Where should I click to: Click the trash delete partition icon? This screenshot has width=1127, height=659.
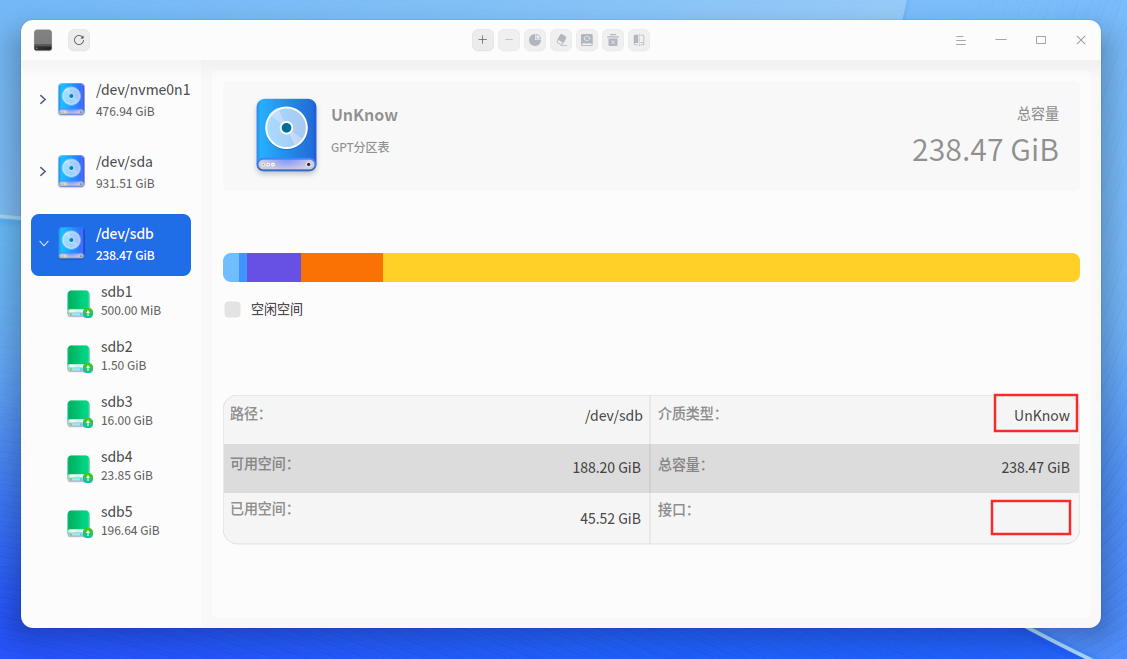[x=613, y=40]
